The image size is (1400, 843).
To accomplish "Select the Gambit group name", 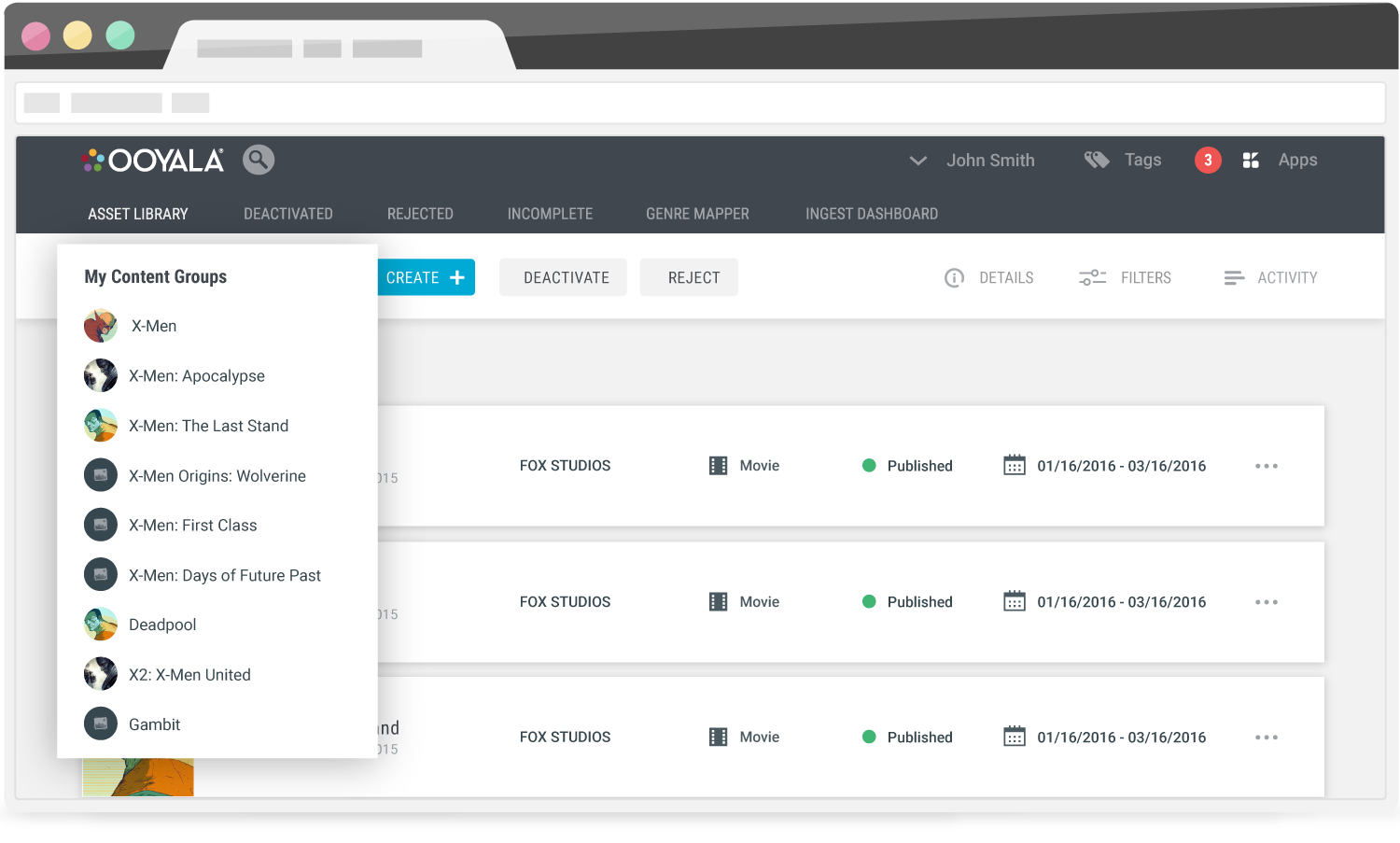I will 154,724.
